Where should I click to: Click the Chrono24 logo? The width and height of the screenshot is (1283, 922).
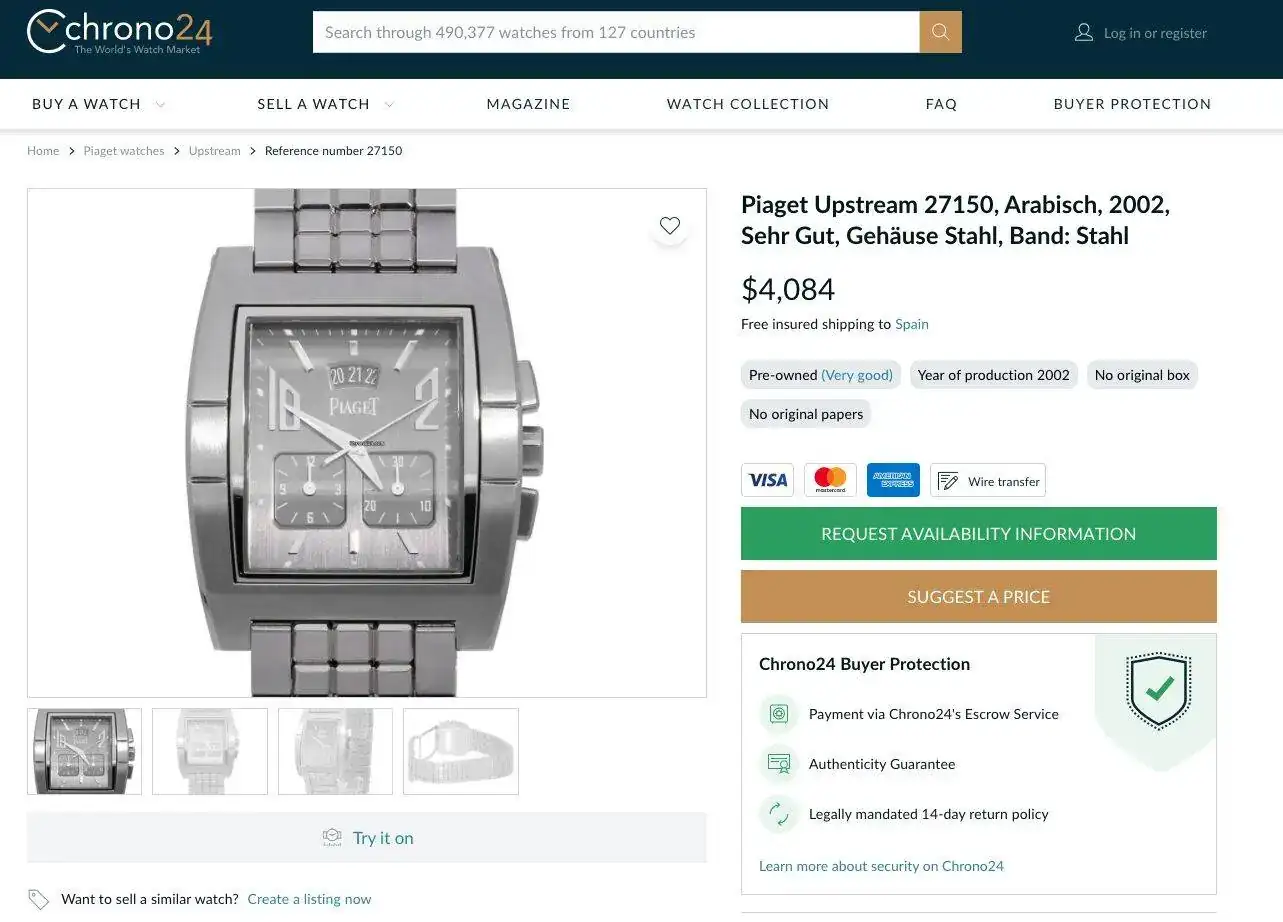119,32
